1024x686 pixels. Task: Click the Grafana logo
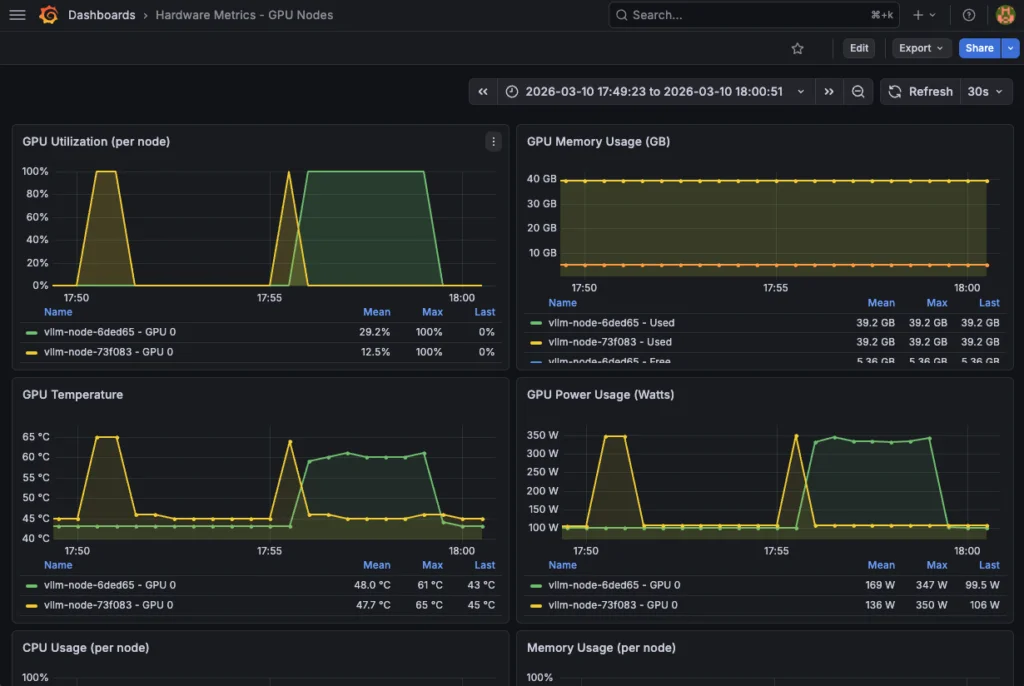48,15
